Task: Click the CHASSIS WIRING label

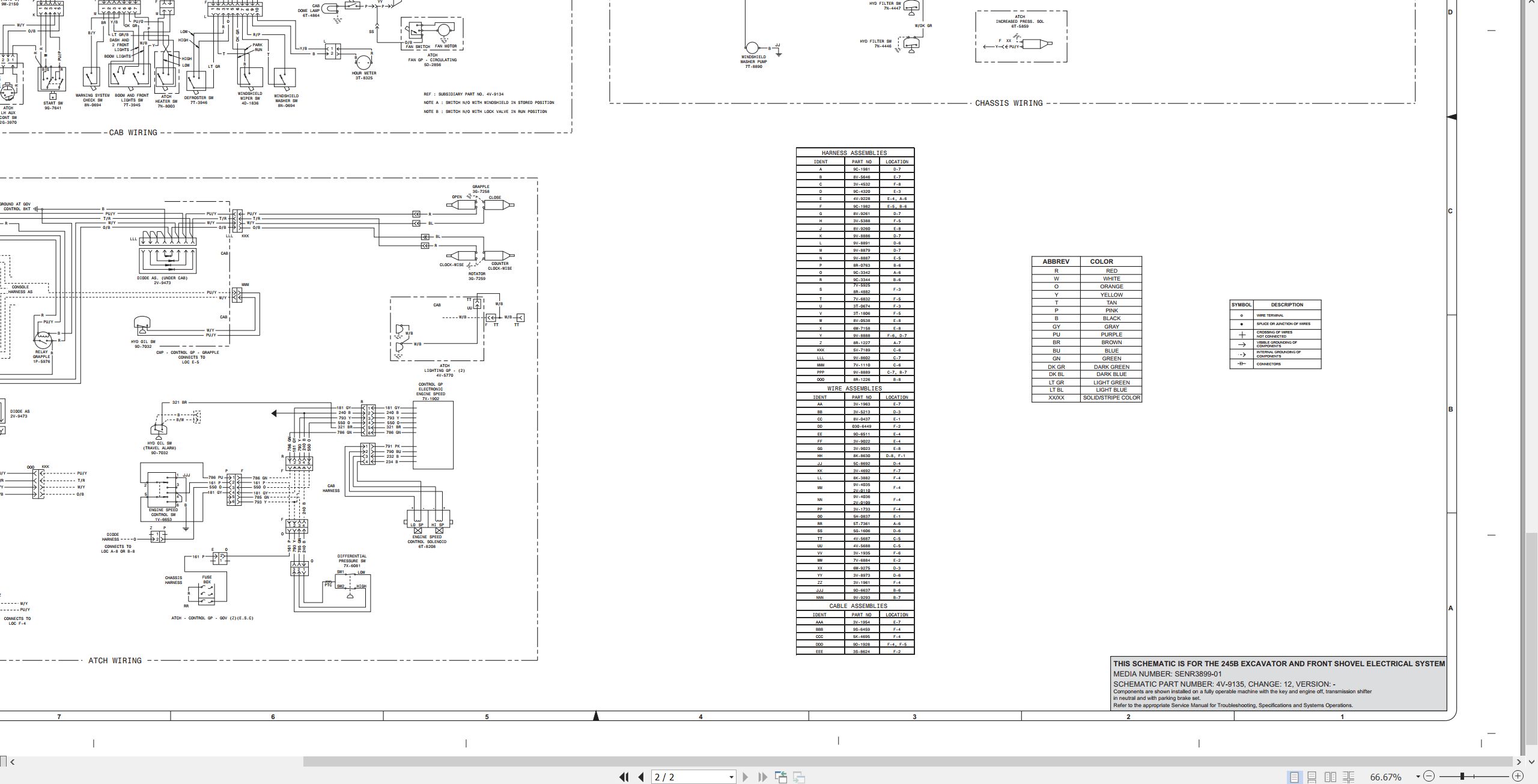Action: (1009, 103)
